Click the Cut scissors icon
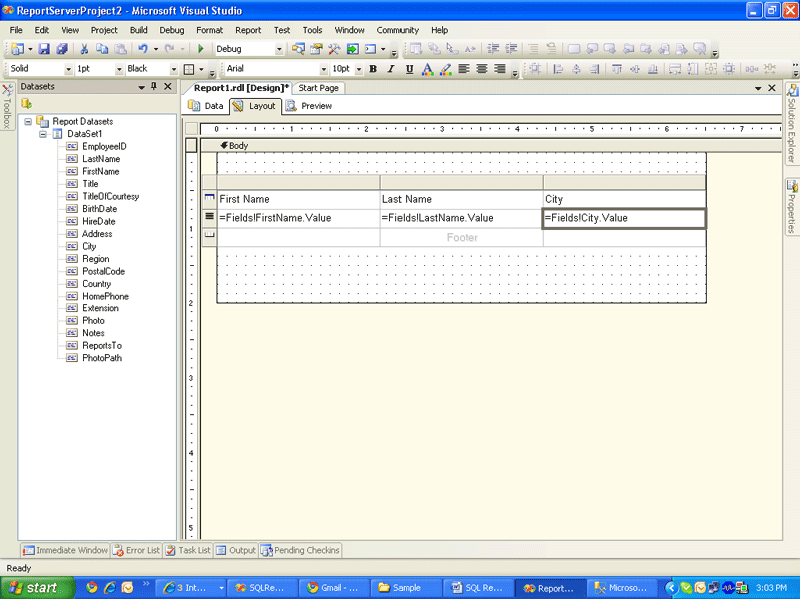The image size is (800, 599). tap(85, 48)
